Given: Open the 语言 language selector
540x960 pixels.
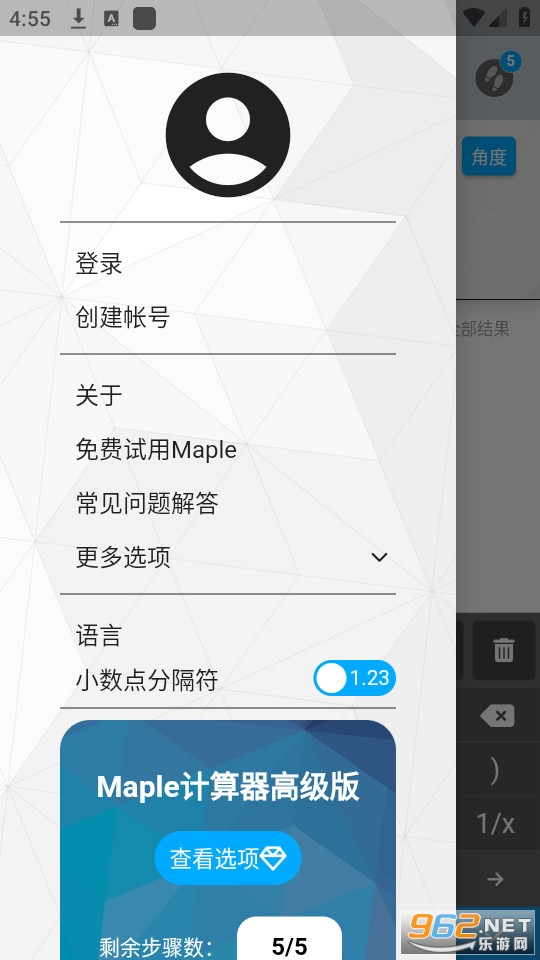Looking at the screenshot, I should point(99,636).
